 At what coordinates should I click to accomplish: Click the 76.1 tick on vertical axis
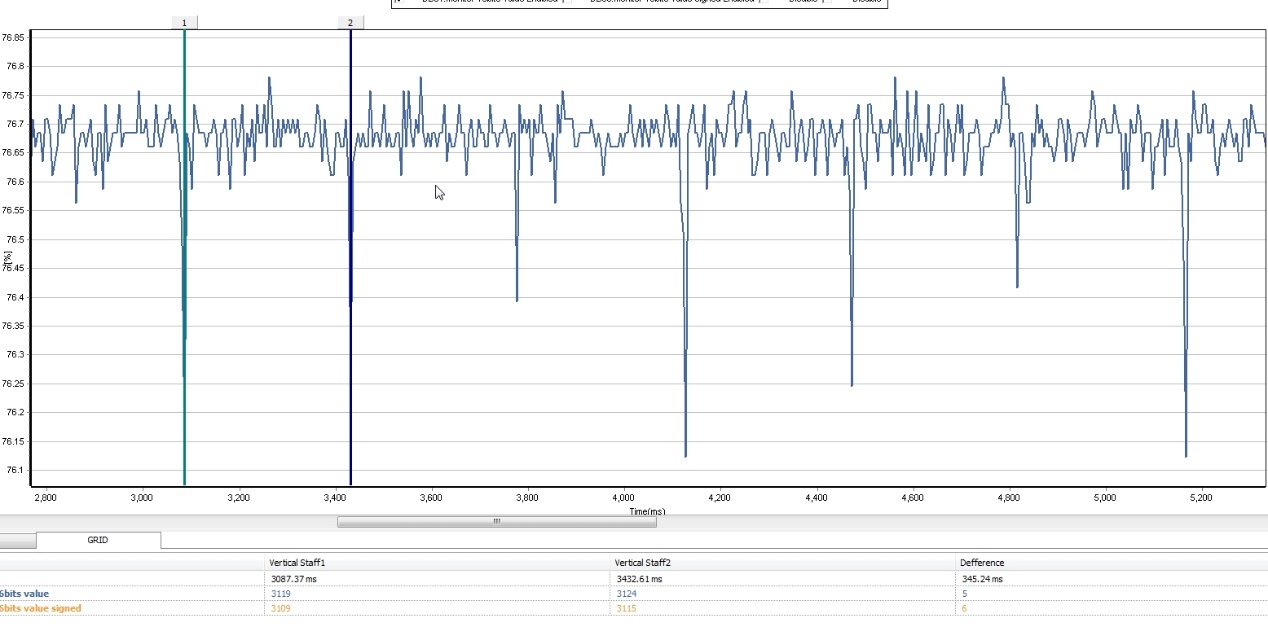click(16, 470)
